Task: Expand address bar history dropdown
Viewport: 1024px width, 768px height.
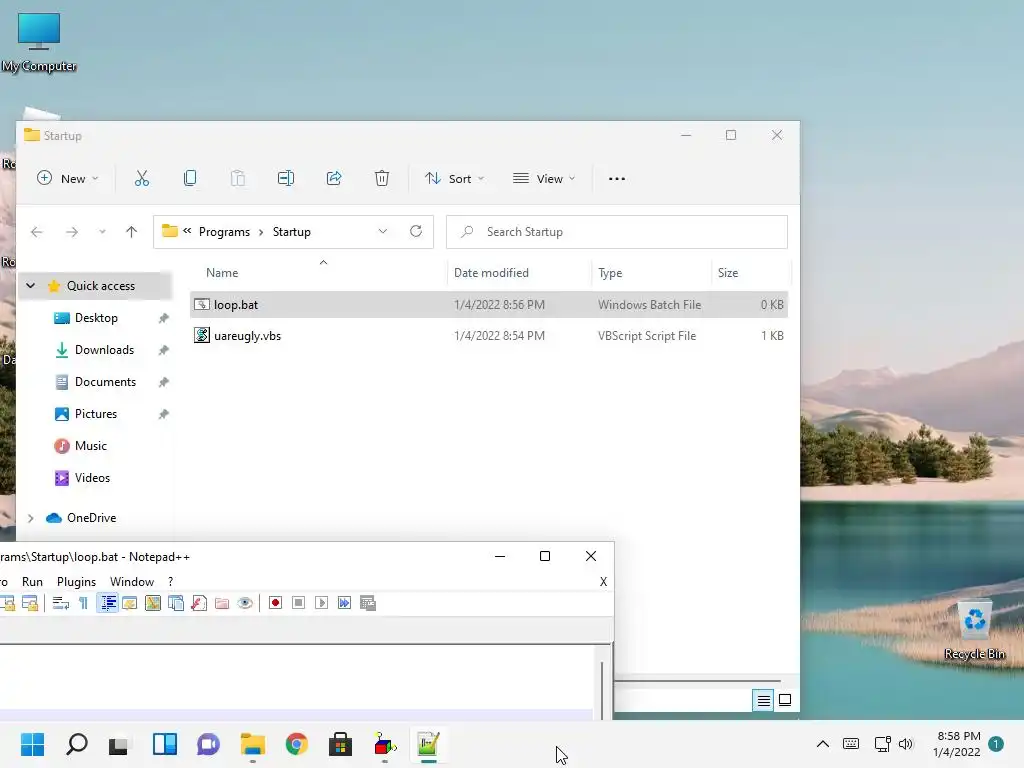Action: tap(383, 232)
